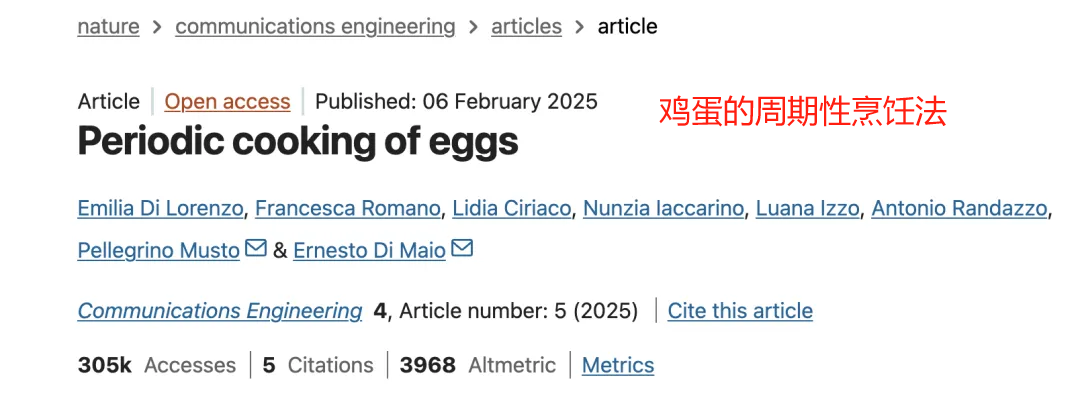Go to communications engineering breadcrumb
The width and height of the screenshot is (1080, 400).
tap(315, 27)
